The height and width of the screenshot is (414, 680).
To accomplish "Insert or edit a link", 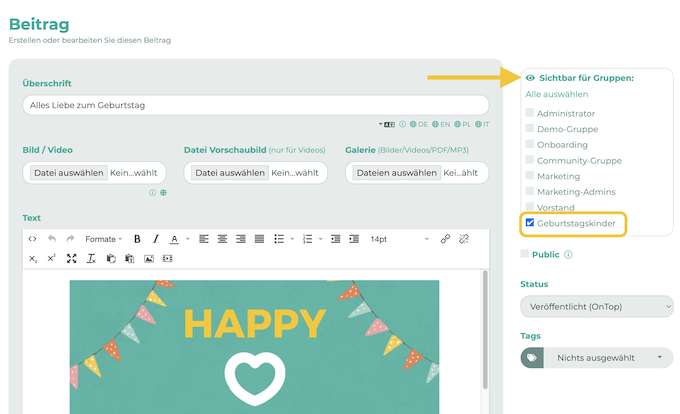I will point(445,239).
